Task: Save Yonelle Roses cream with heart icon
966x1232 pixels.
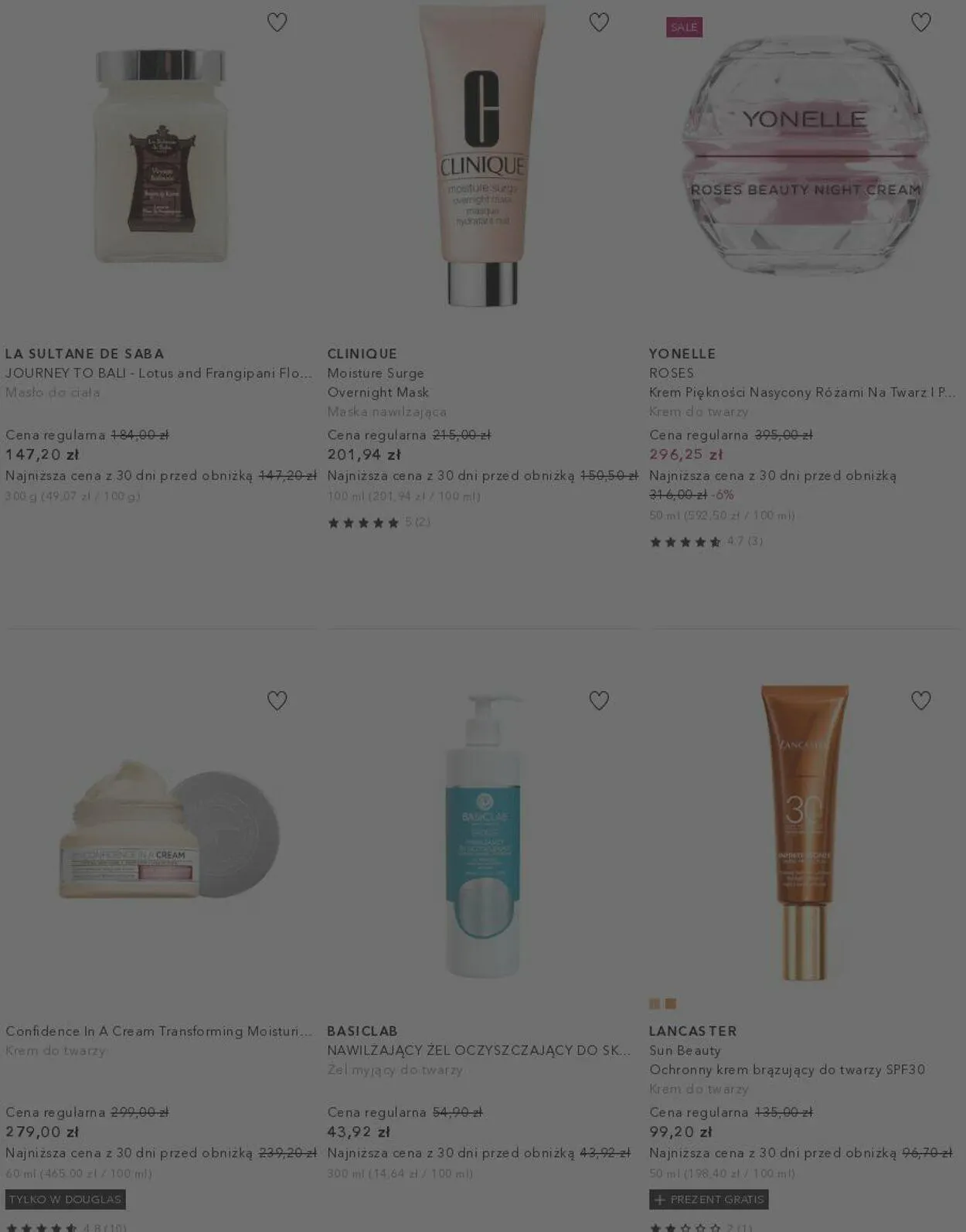Action: pyautogui.click(x=920, y=22)
